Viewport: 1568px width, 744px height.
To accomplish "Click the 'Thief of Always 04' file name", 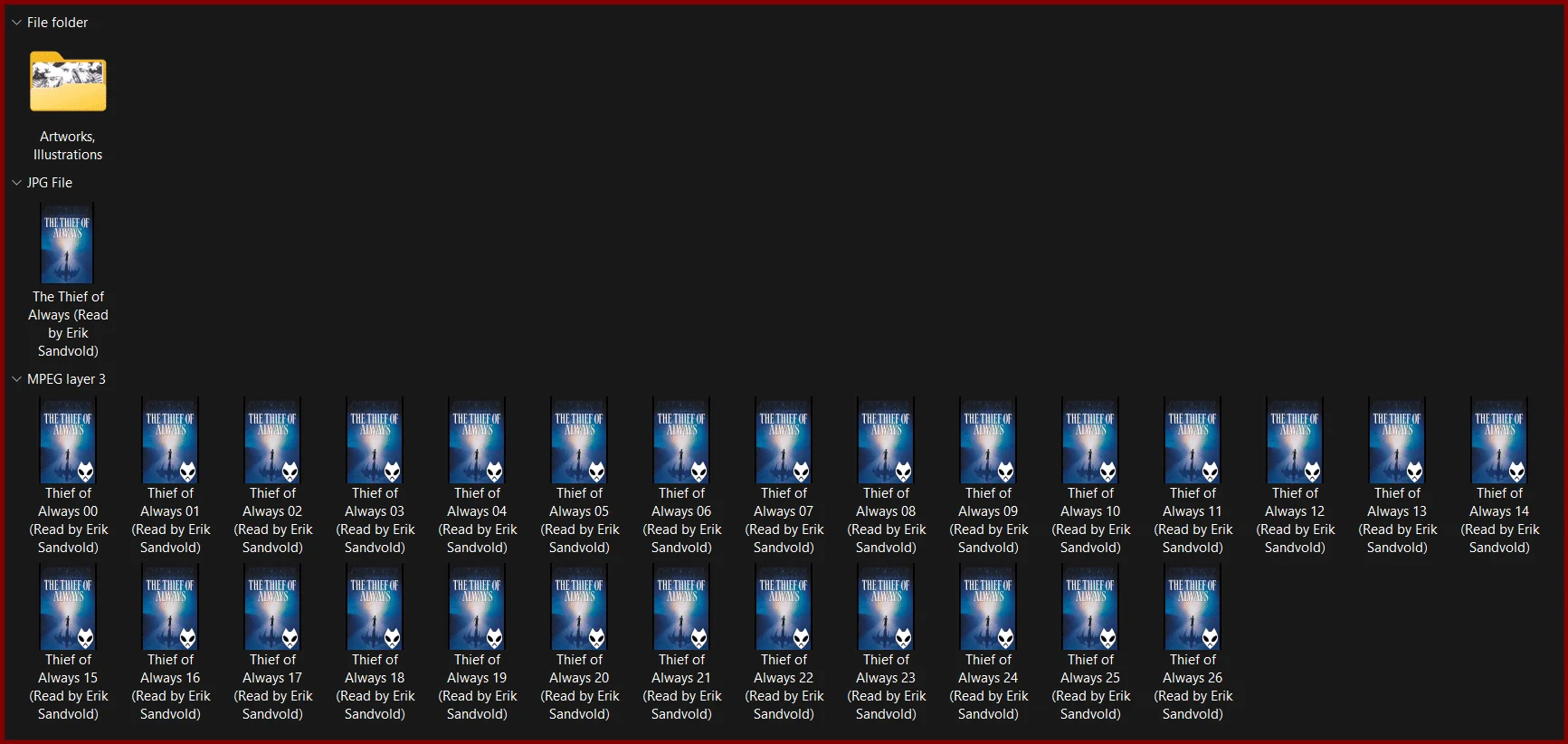I will [477, 520].
